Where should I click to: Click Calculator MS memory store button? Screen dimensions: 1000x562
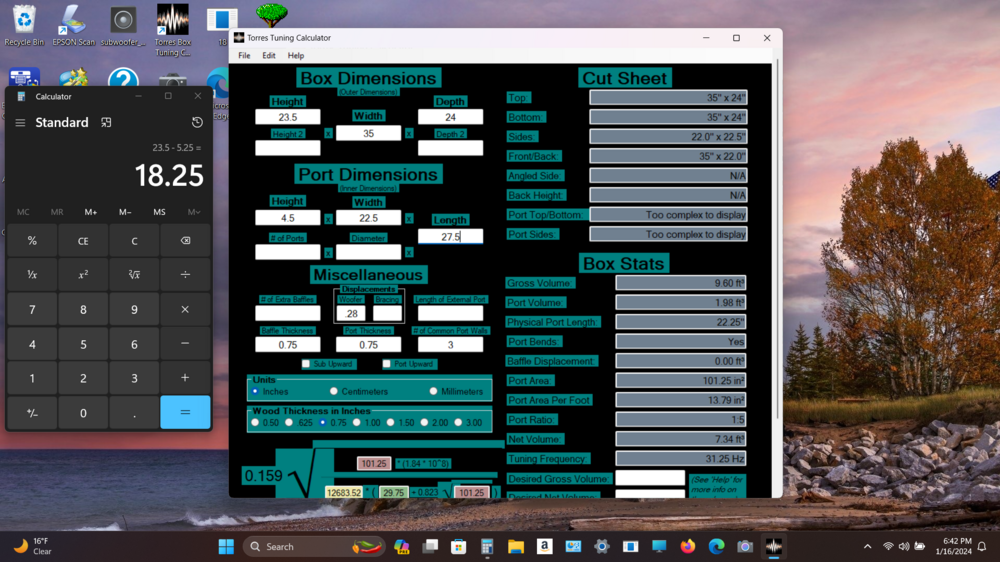(159, 212)
